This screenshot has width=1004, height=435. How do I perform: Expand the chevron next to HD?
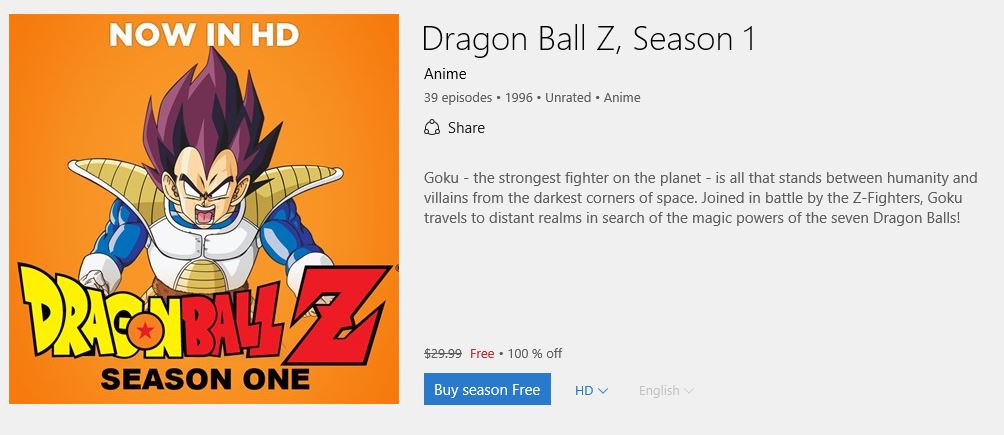point(603,391)
